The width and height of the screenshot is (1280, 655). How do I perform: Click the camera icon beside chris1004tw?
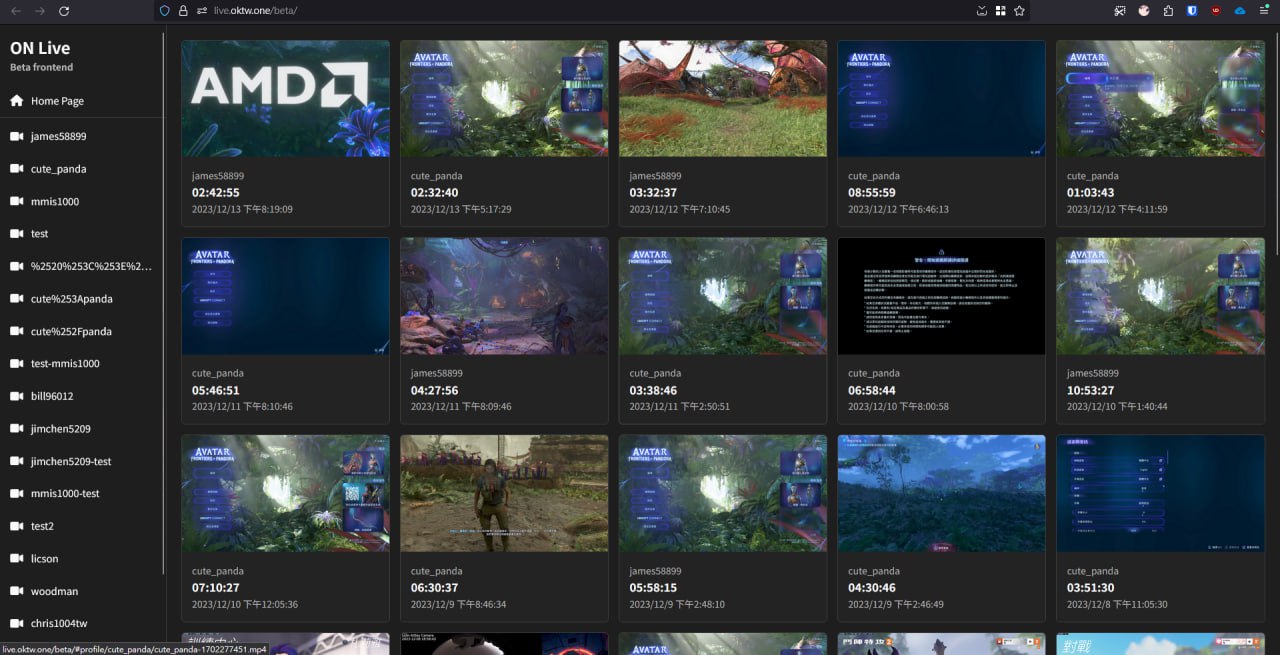pyautogui.click(x=16, y=623)
